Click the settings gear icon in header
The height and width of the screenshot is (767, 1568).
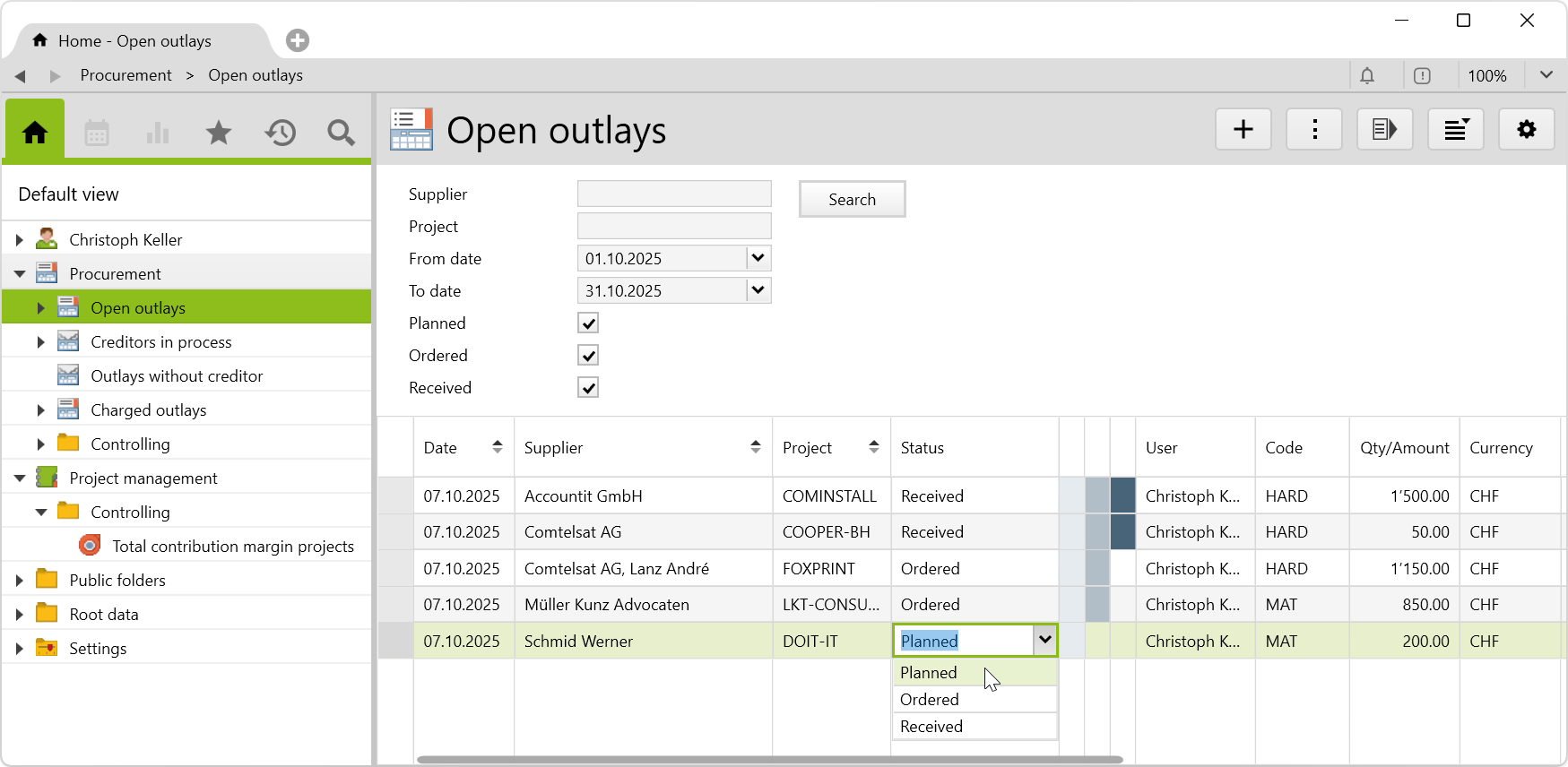coord(1526,130)
